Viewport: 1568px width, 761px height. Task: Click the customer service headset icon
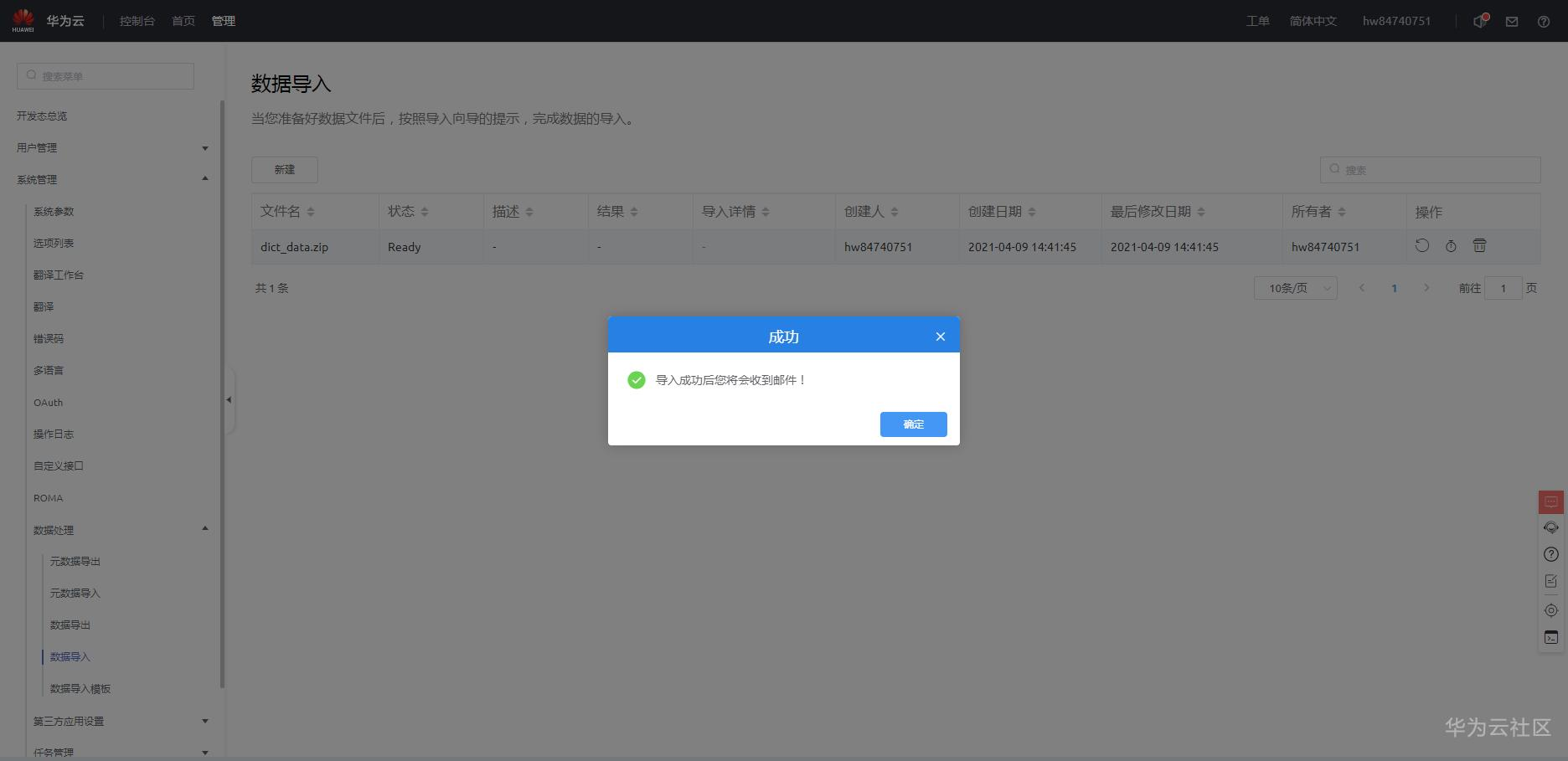[x=1551, y=527]
